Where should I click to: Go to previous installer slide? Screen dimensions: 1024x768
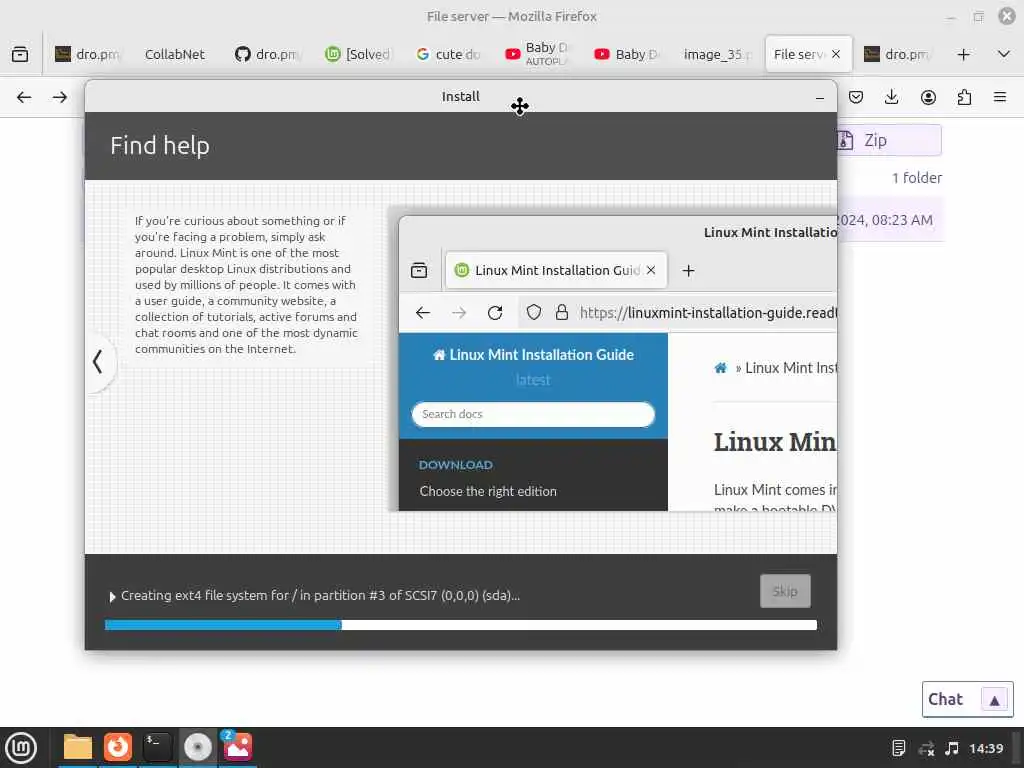(x=98, y=361)
